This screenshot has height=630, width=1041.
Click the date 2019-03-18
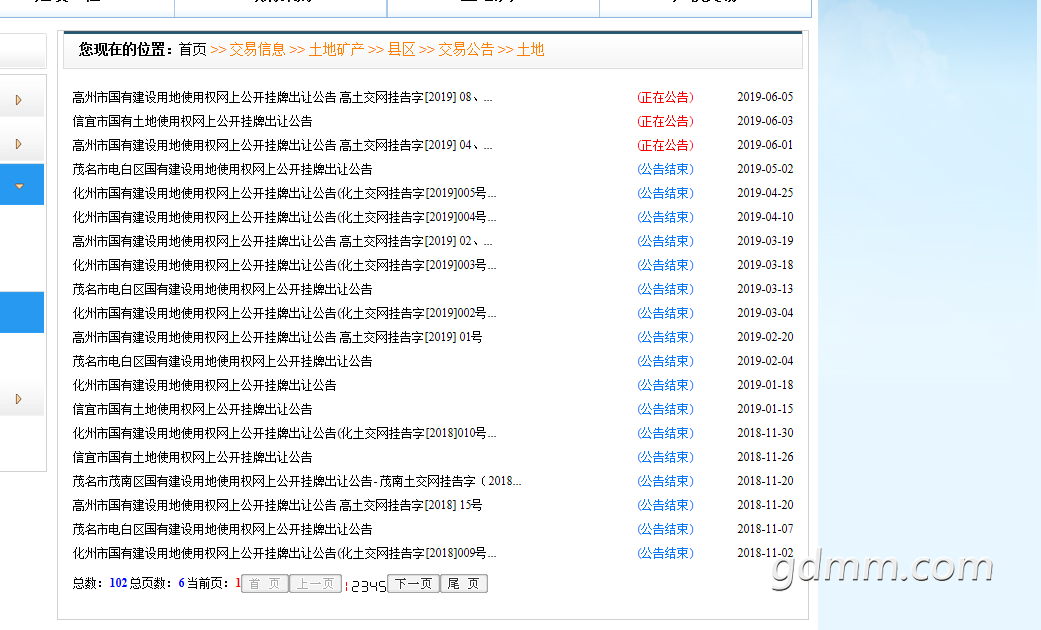point(765,265)
